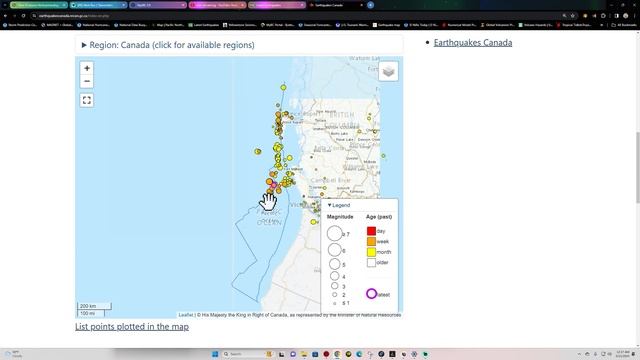Go back in browser history
This screenshot has height=360, width=640.
[5, 16]
